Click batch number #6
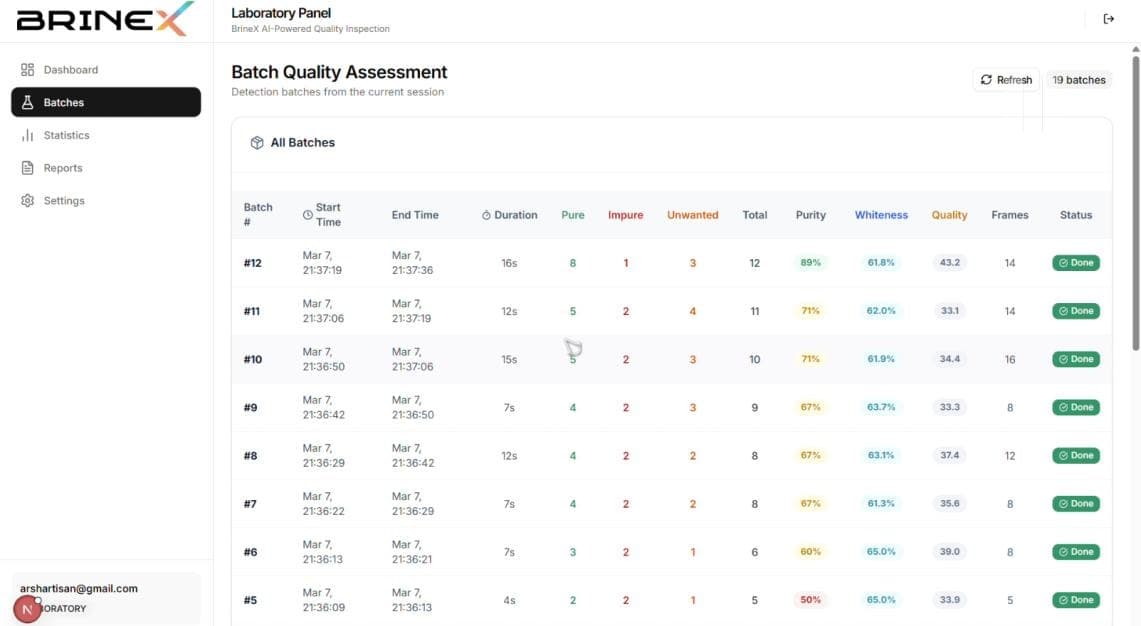The width and height of the screenshot is (1141, 626). [250, 552]
